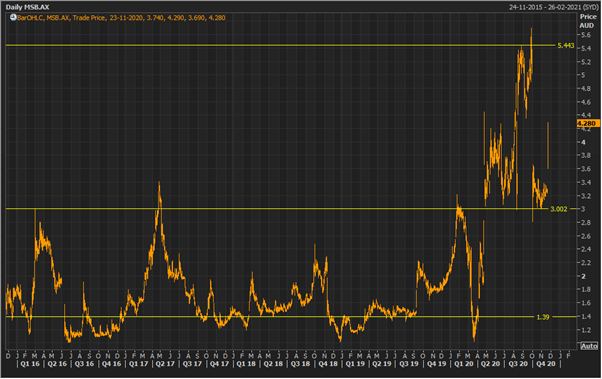
Task: Click the Auto scale button
Action: tap(589, 346)
